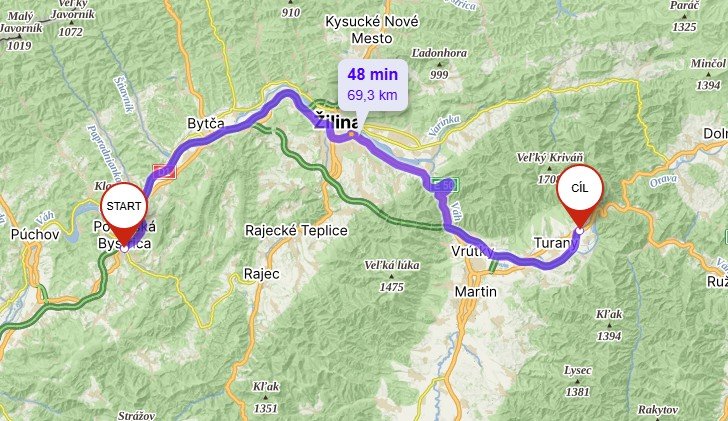Select the Bytča town label
Image resolution: width=728 pixels, height=421 pixels.
[x=206, y=123]
